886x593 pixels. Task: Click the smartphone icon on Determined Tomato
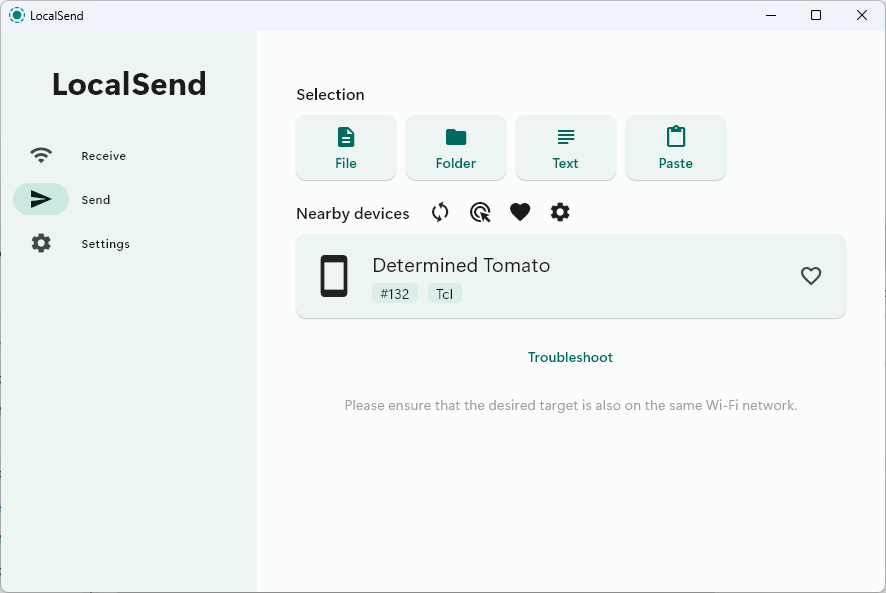point(333,275)
